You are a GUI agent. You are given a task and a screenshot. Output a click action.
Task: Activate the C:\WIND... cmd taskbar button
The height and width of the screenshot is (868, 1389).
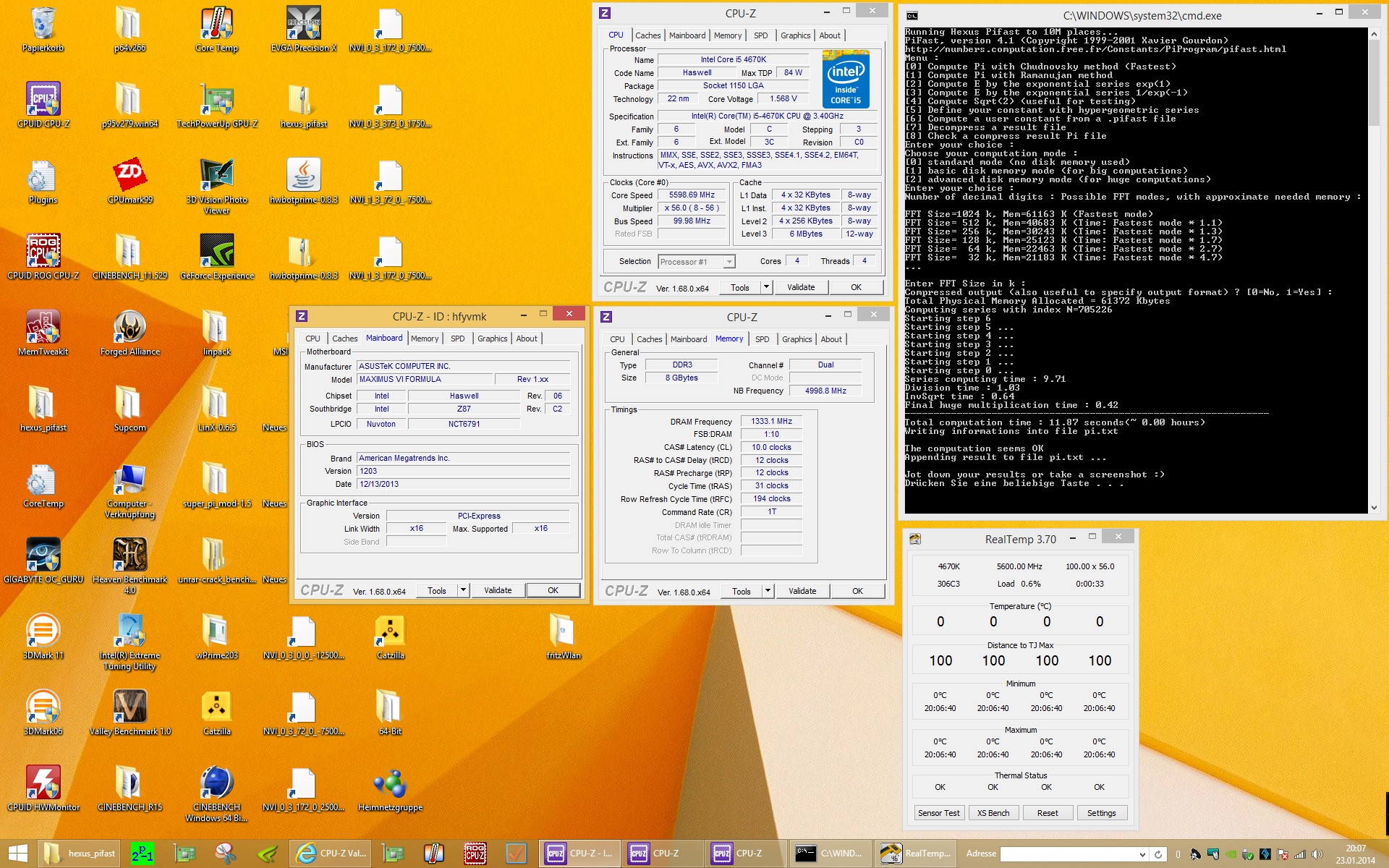pos(829,854)
